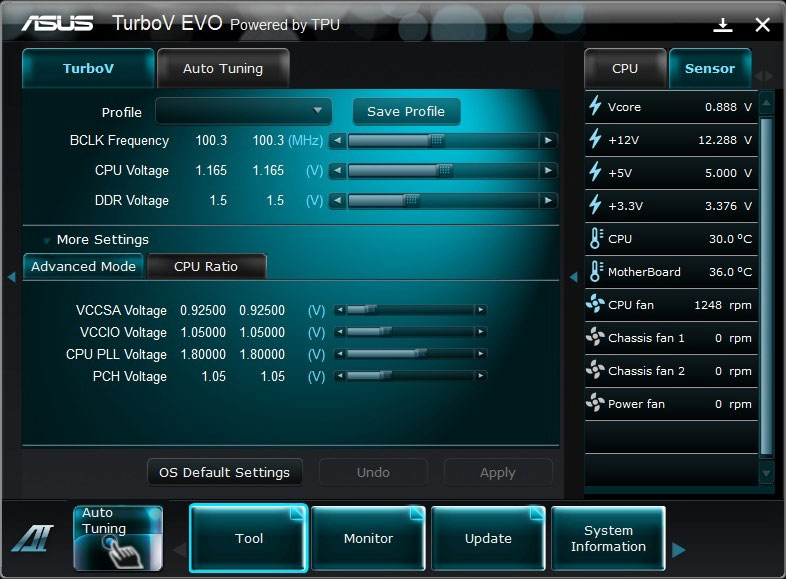Click the AI Suite logo icon
786x579 pixels.
33,538
